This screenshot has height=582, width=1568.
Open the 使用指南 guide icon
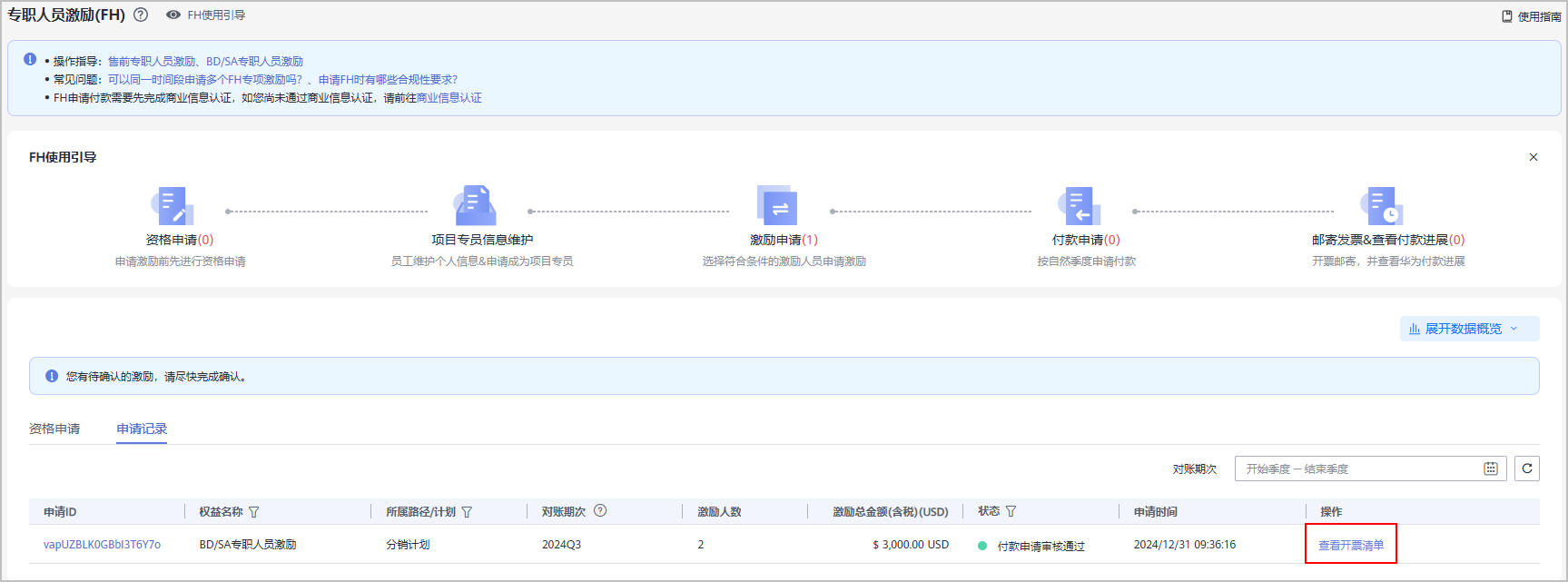coord(1507,16)
